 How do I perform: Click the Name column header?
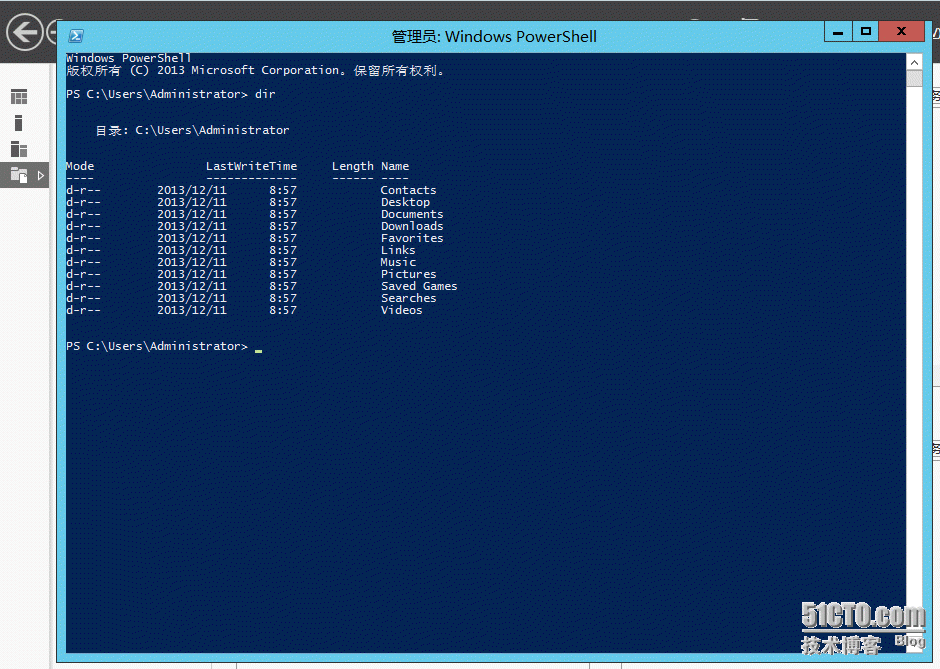pos(395,166)
